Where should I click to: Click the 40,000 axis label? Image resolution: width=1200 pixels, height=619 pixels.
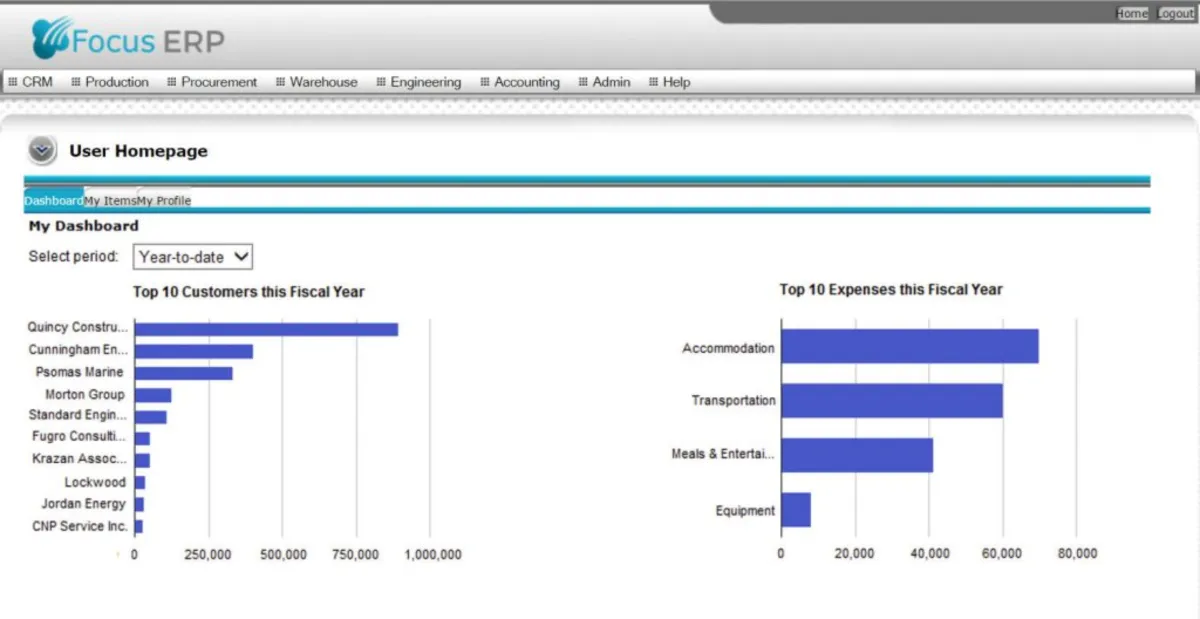tap(929, 554)
